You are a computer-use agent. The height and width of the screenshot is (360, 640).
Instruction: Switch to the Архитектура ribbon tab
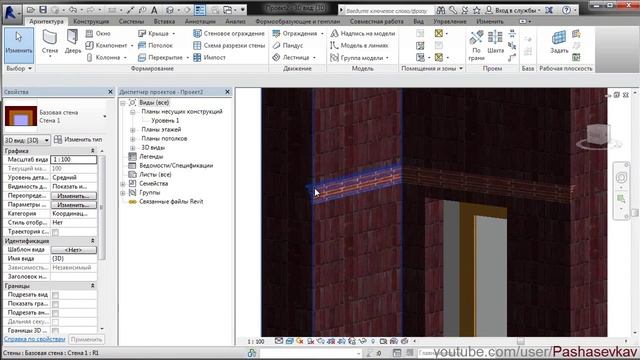(x=46, y=21)
